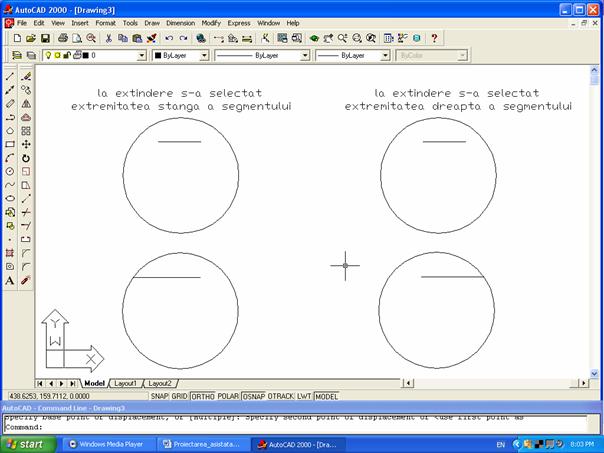604x453 pixels.
Task: Choose the Multiline Text tool
Action: click(x=10, y=281)
